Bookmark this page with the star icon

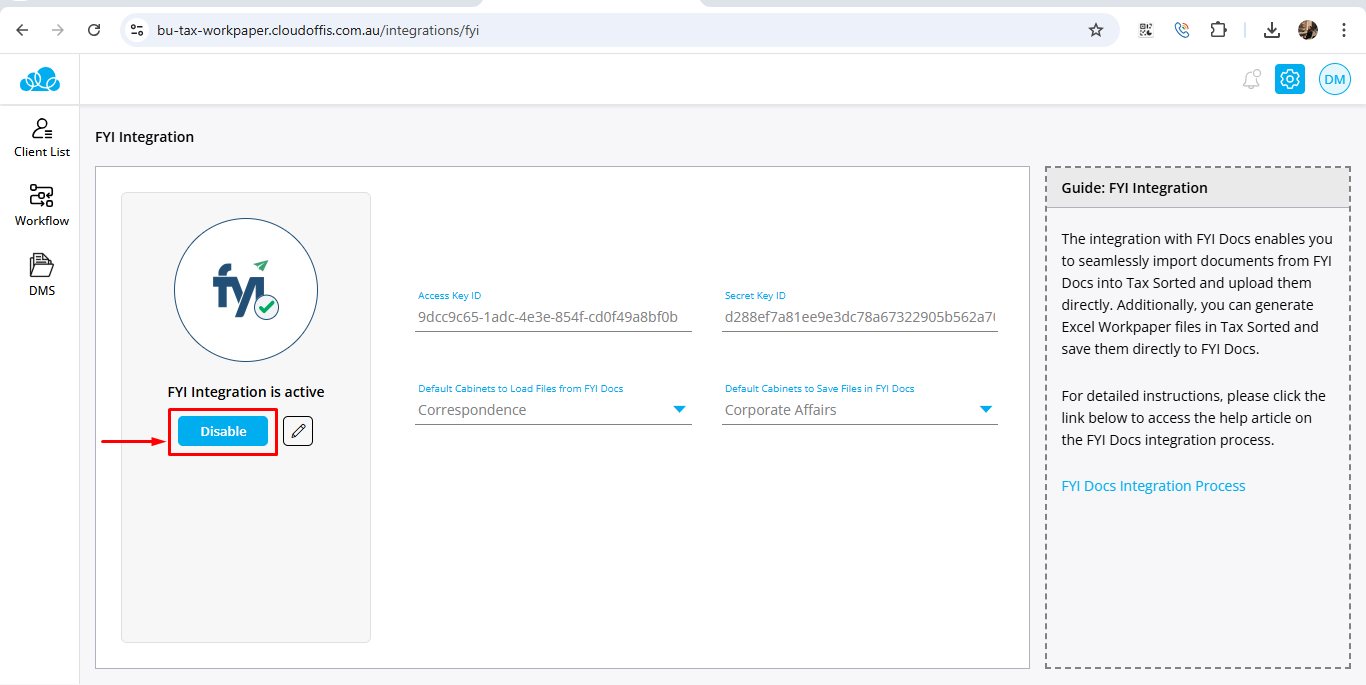pyautogui.click(x=1096, y=30)
